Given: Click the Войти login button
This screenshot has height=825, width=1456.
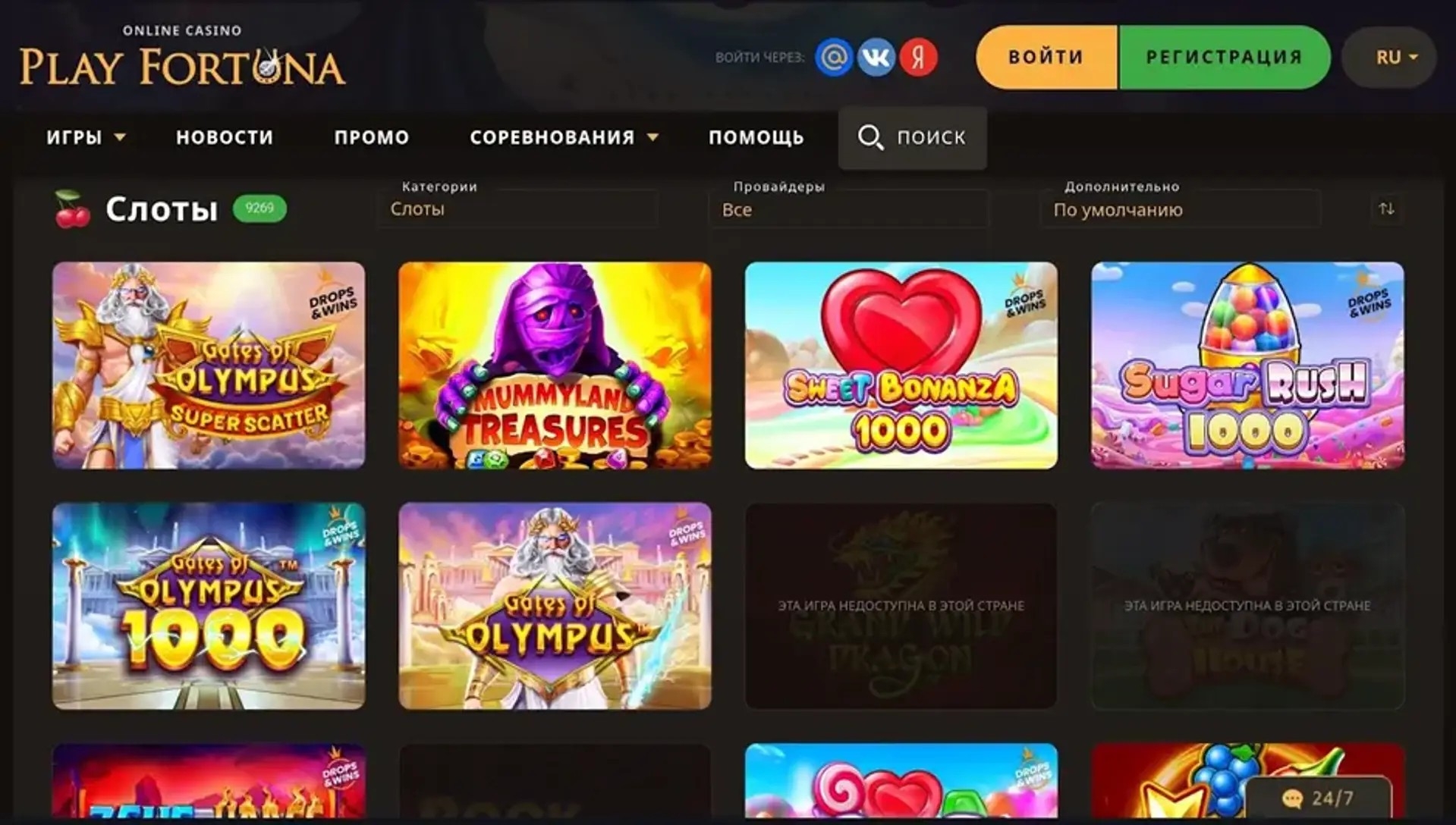Looking at the screenshot, I should point(1046,58).
